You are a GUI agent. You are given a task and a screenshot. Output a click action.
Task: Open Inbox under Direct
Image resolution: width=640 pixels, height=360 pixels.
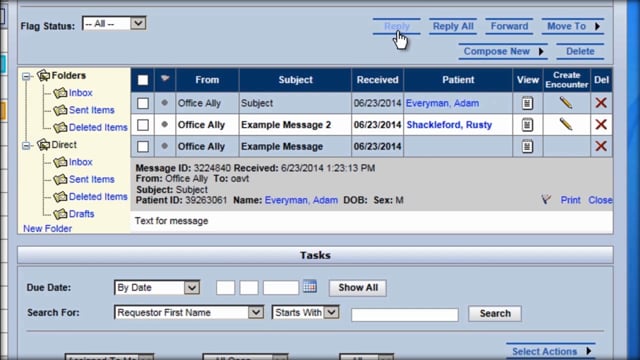click(80, 162)
